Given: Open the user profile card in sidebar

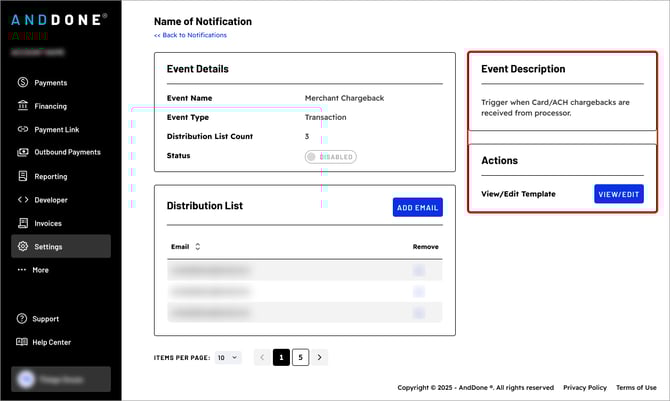Looking at the screenshot, I should [x=61, y=379].
